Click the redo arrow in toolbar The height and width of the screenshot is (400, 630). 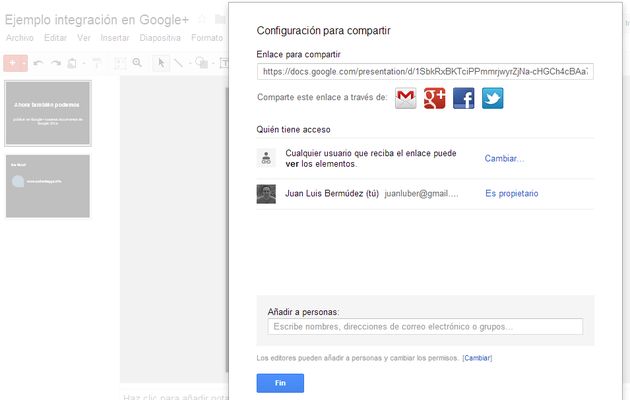click(54, 63)
